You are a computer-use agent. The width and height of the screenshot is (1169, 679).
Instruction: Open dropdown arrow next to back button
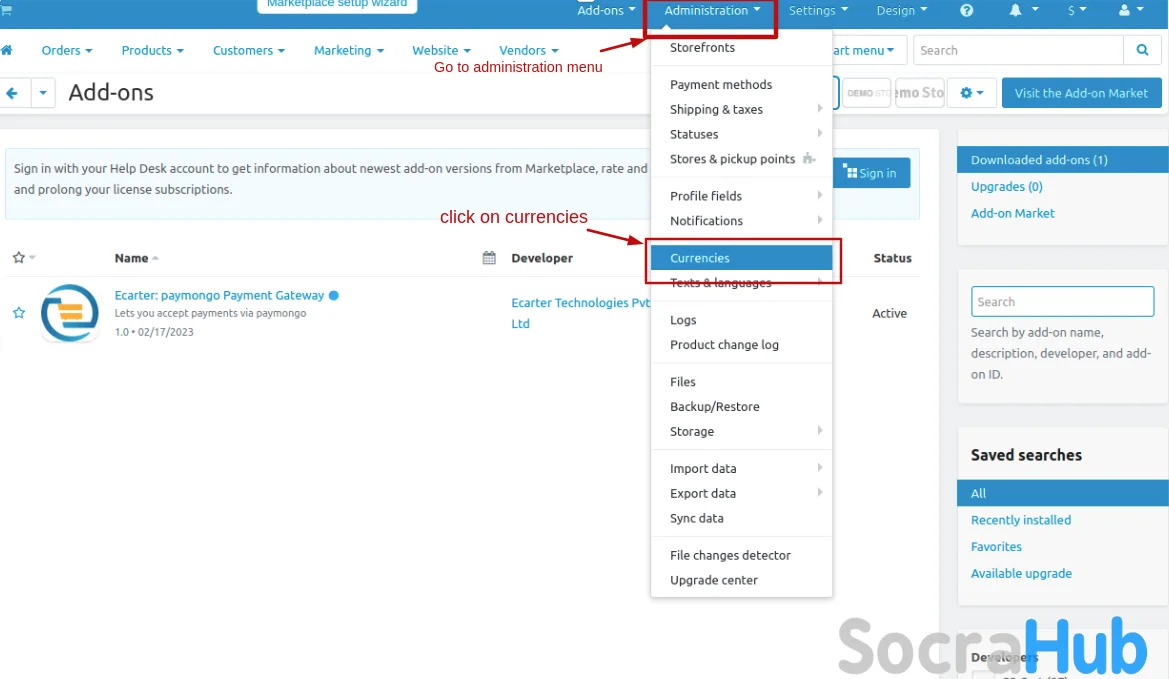coord(42,93)
